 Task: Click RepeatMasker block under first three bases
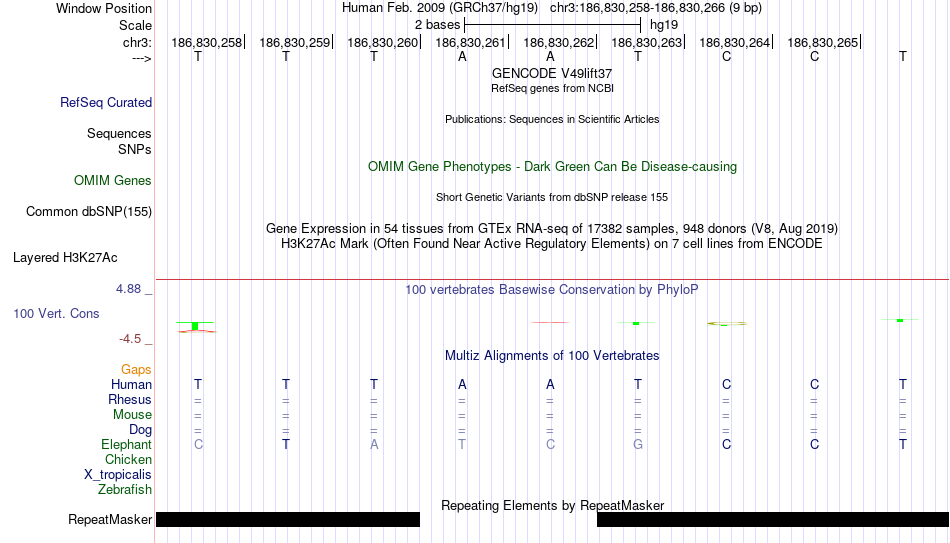point(288,519)
